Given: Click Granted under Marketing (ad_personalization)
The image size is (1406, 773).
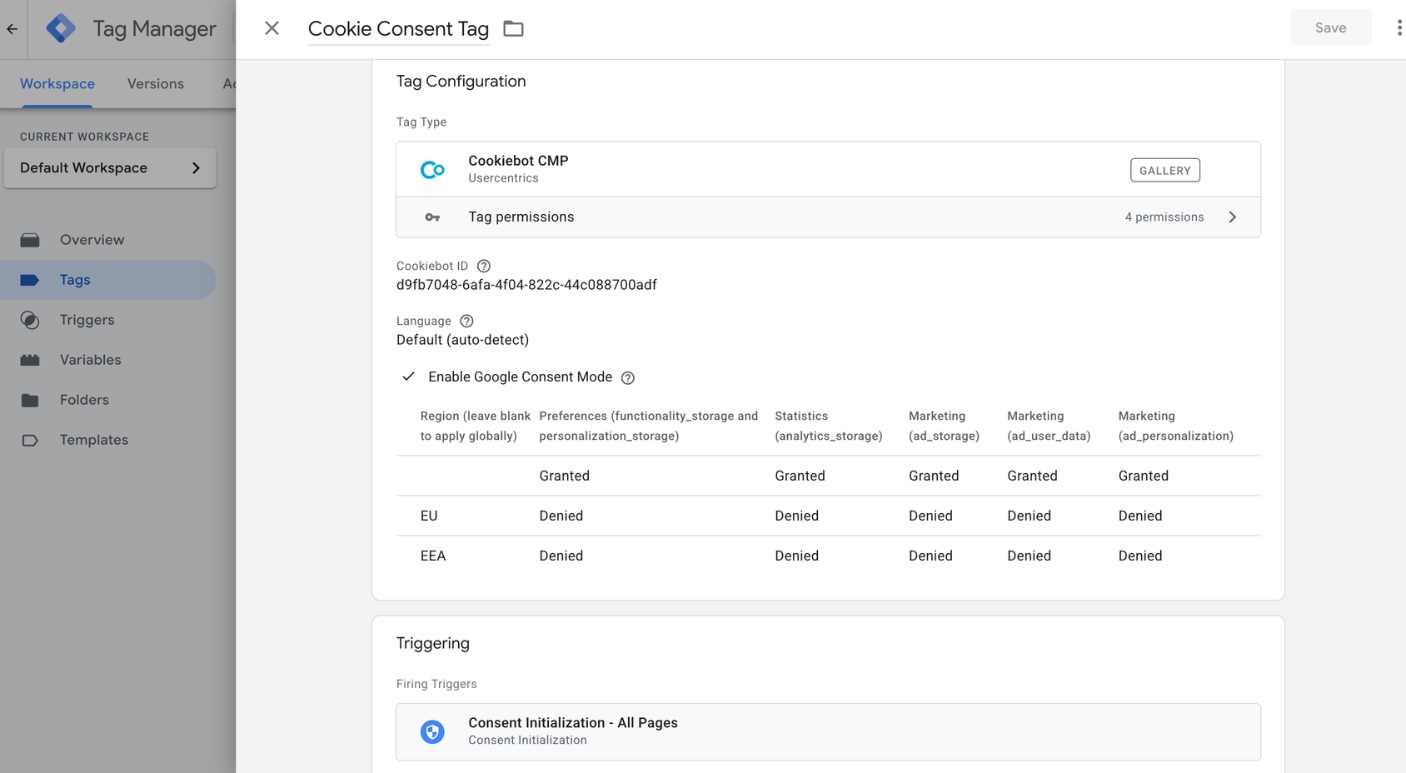Looking at the screenshot, I should pos(1144,476).
